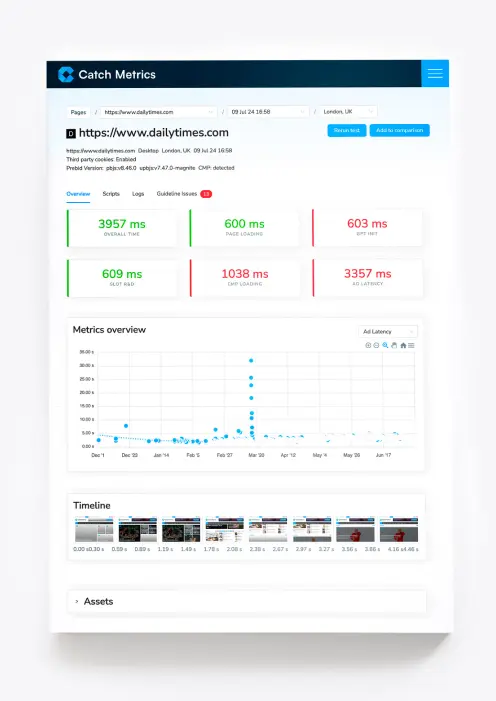The width and height of the screenshot is (496, 701).
Task: Open the chart export menu icon
Action: 411,345
